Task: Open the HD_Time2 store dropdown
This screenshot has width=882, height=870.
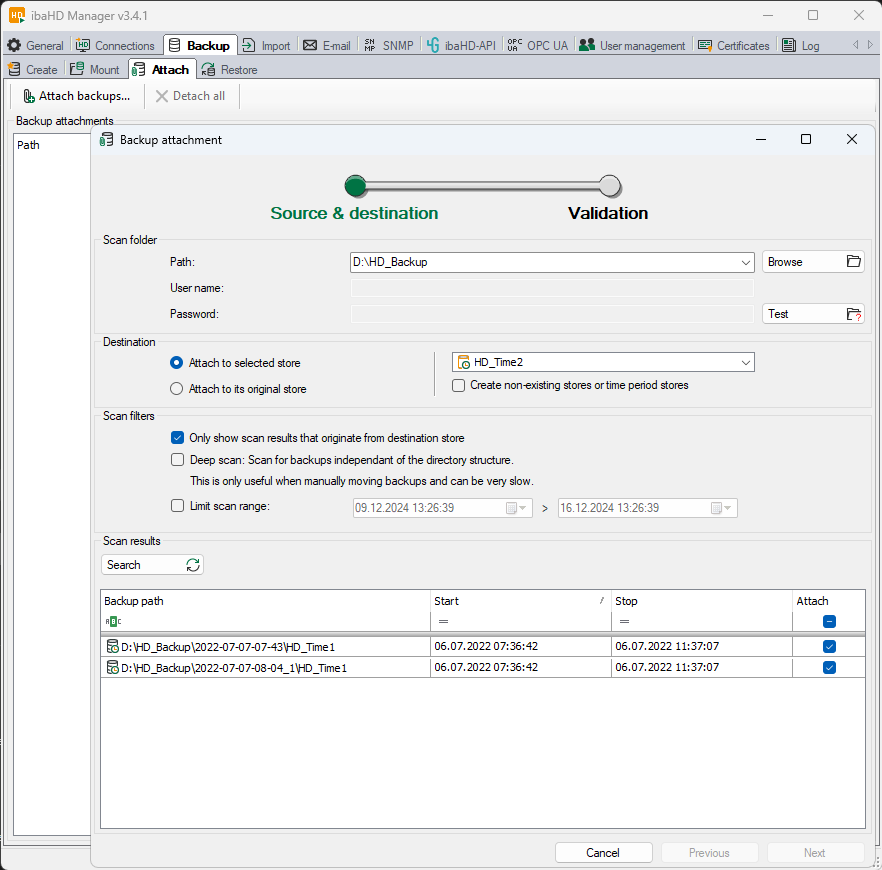Action: tap(745, 363)
